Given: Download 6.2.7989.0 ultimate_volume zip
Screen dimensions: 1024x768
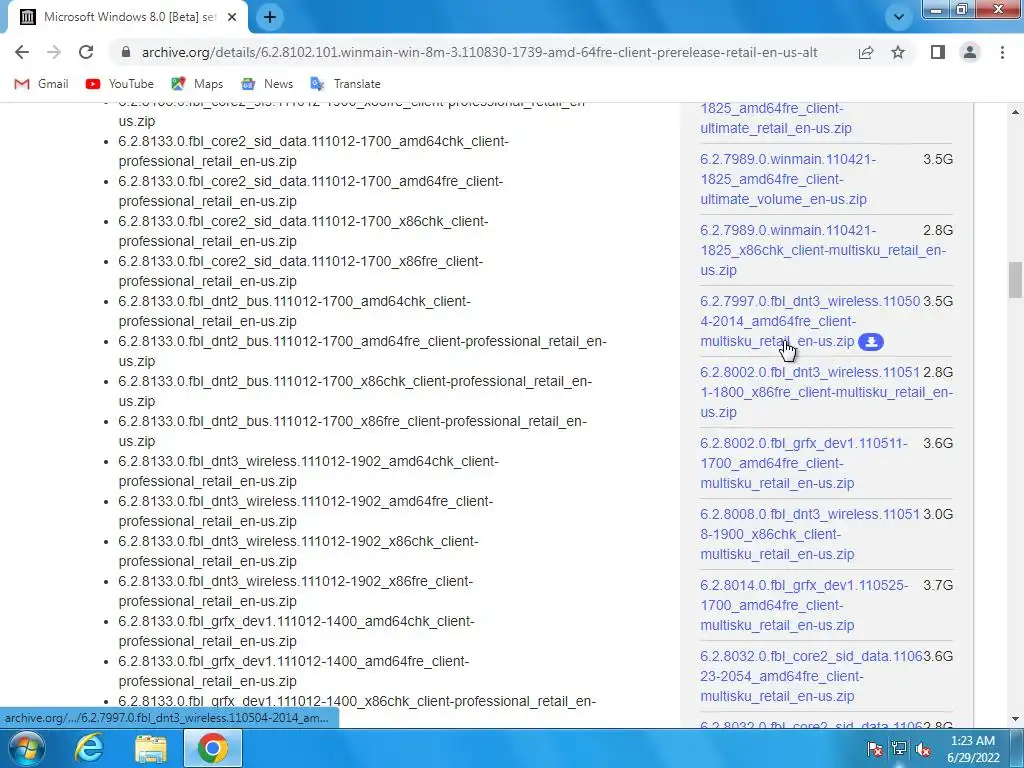Looking at the screenshot, I should point(788,179).
